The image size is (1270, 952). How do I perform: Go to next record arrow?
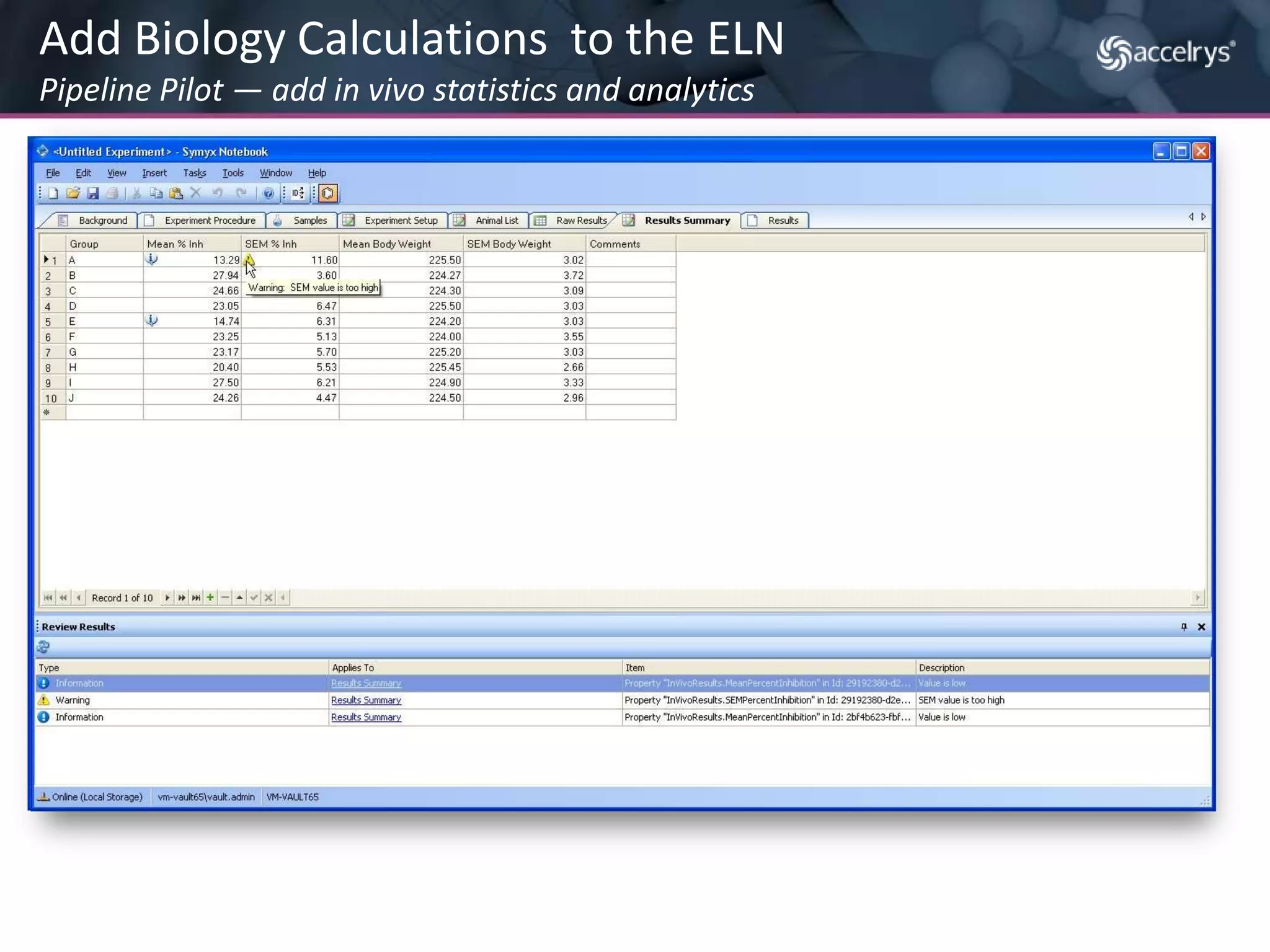167,597
